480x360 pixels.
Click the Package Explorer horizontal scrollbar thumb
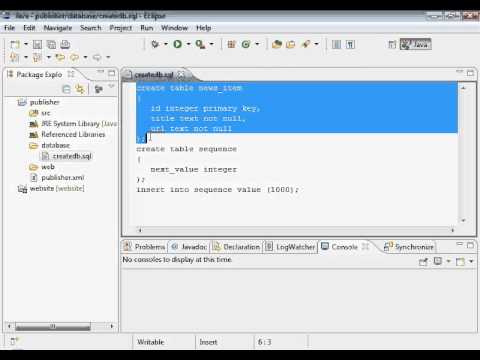pos(53,326)
